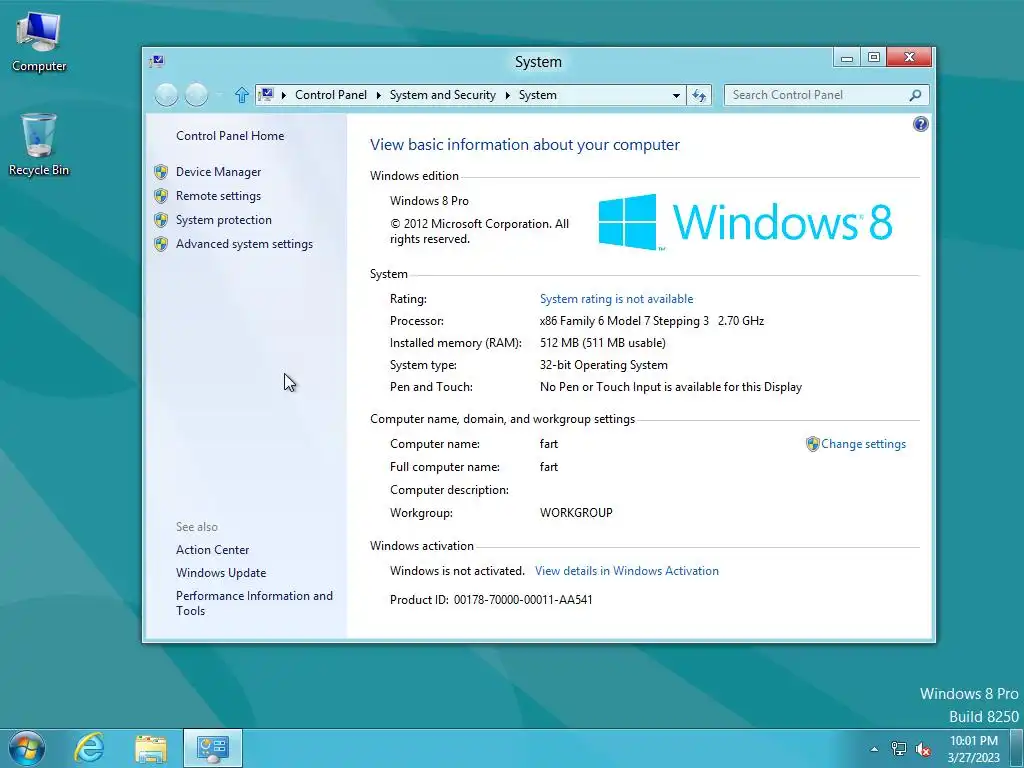
Task: Click the search magnifier icon
Action: click(915, 95)
